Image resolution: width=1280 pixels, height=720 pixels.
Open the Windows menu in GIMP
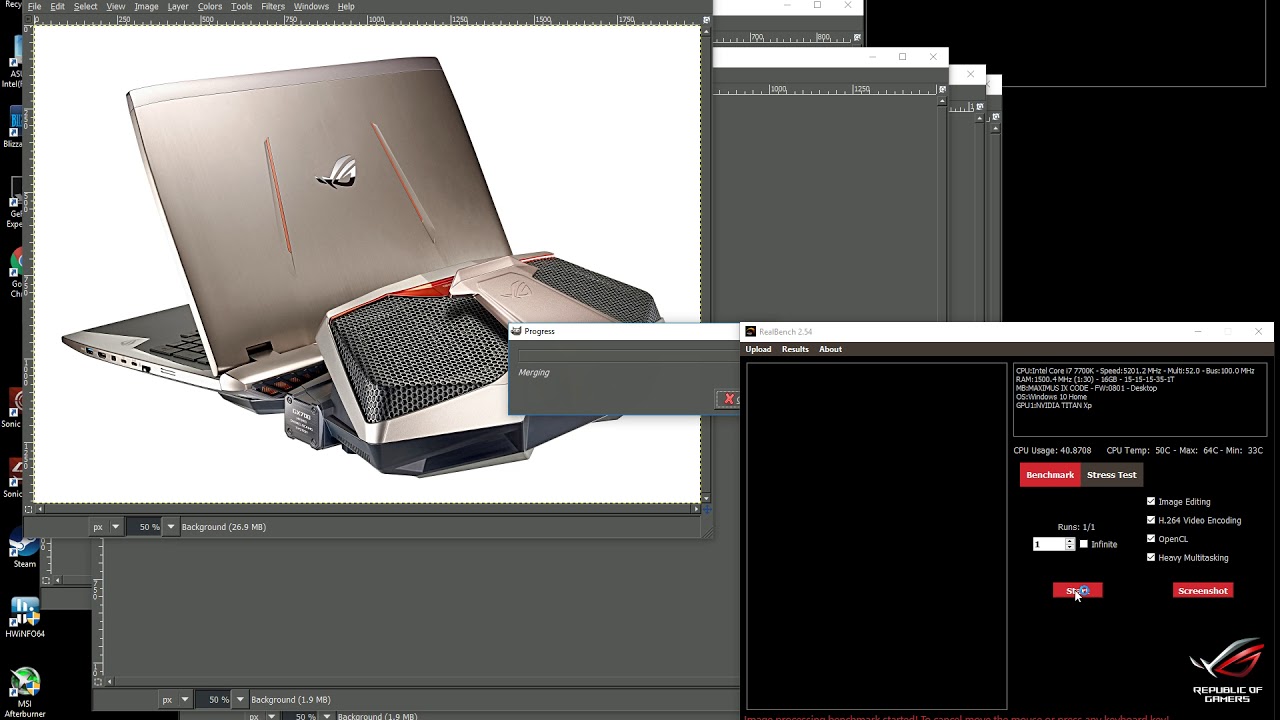coord(311,6)
